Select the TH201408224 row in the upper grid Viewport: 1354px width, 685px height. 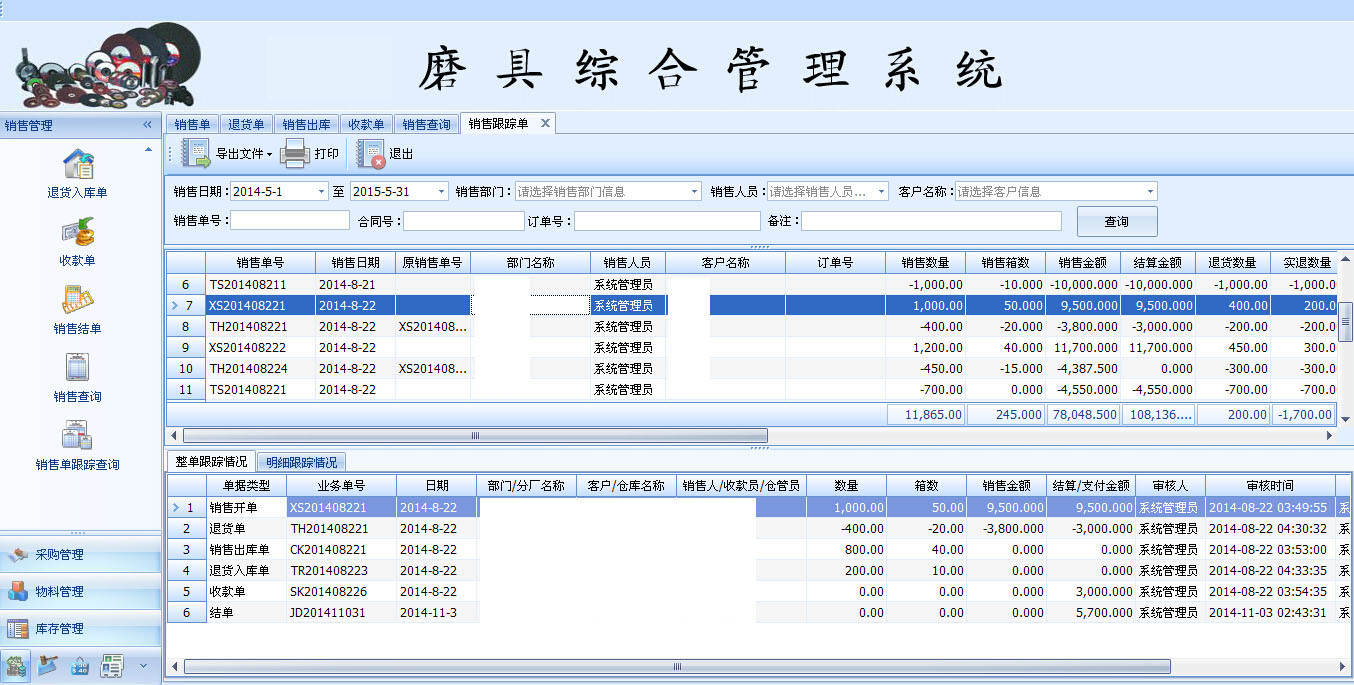pos(752,368)
